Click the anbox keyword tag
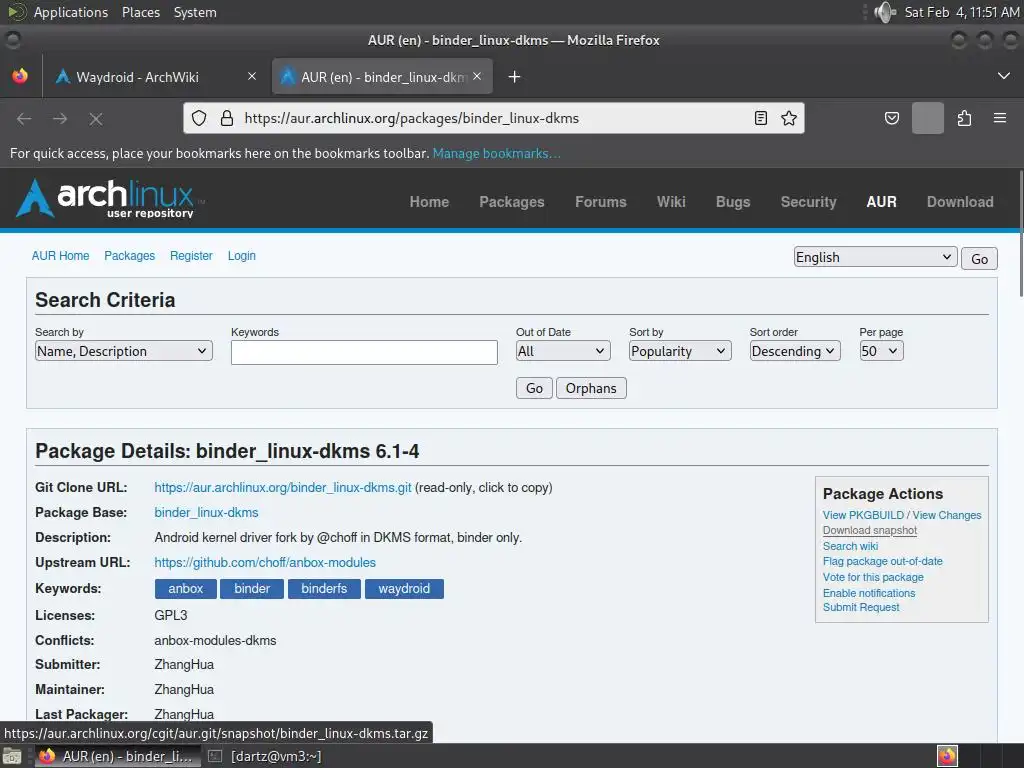Screen dimensions: 1024x768 (x=185, y=588)
